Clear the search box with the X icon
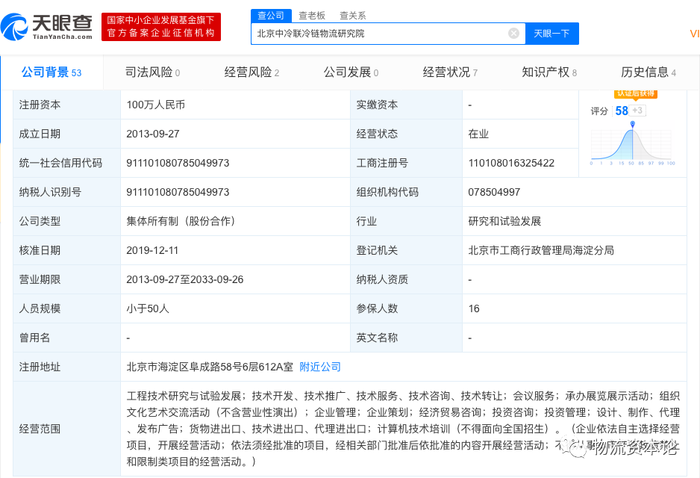Screen dimensions: 700x478 tap(513, 33)
